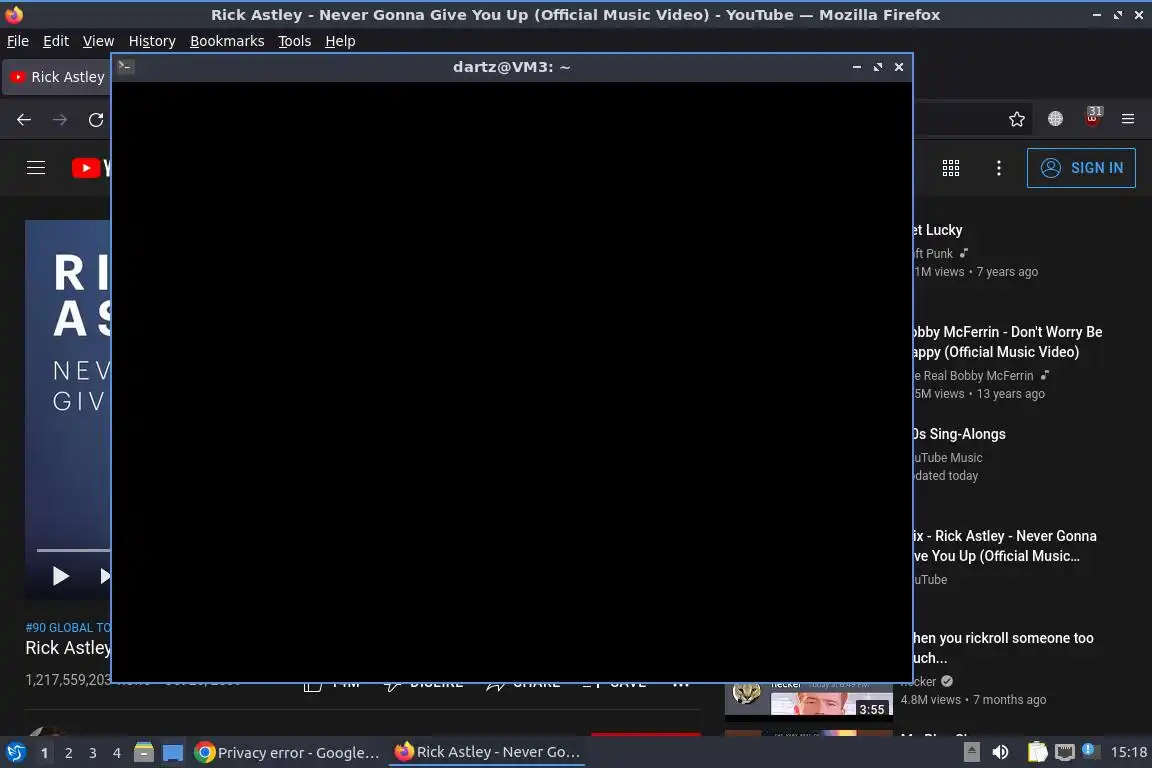This screenshot has width=1152, height=768.
Task: Open the red extension with 31 badge
Action: 1093,118
